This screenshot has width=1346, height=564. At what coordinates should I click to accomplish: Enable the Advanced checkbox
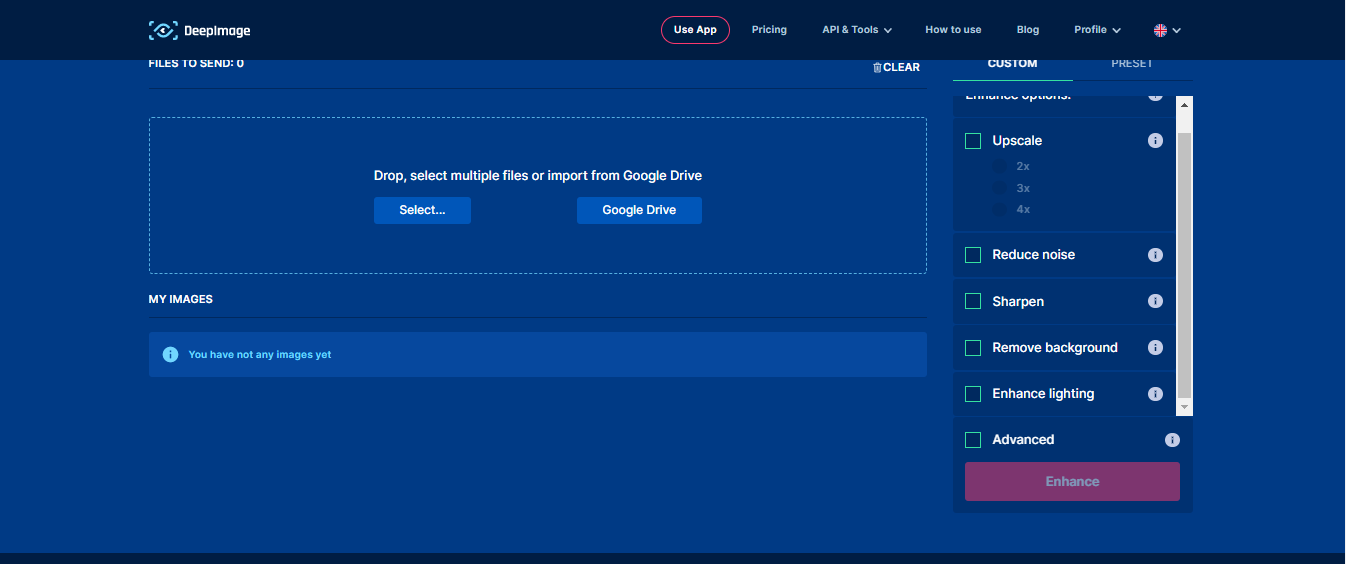pyautogui.click(x=973, y=440)
